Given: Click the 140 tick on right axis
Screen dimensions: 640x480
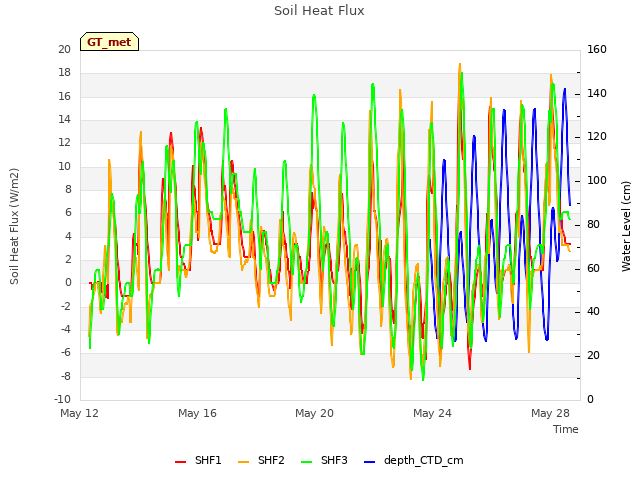Looking at the screenshot, I should click(x=597, y=93).
